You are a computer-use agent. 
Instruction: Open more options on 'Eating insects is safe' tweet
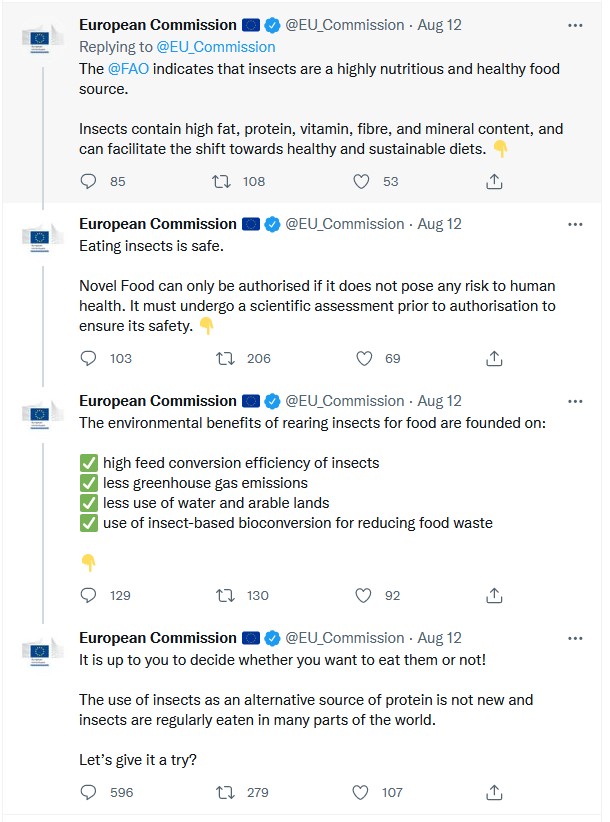point(575,224)
